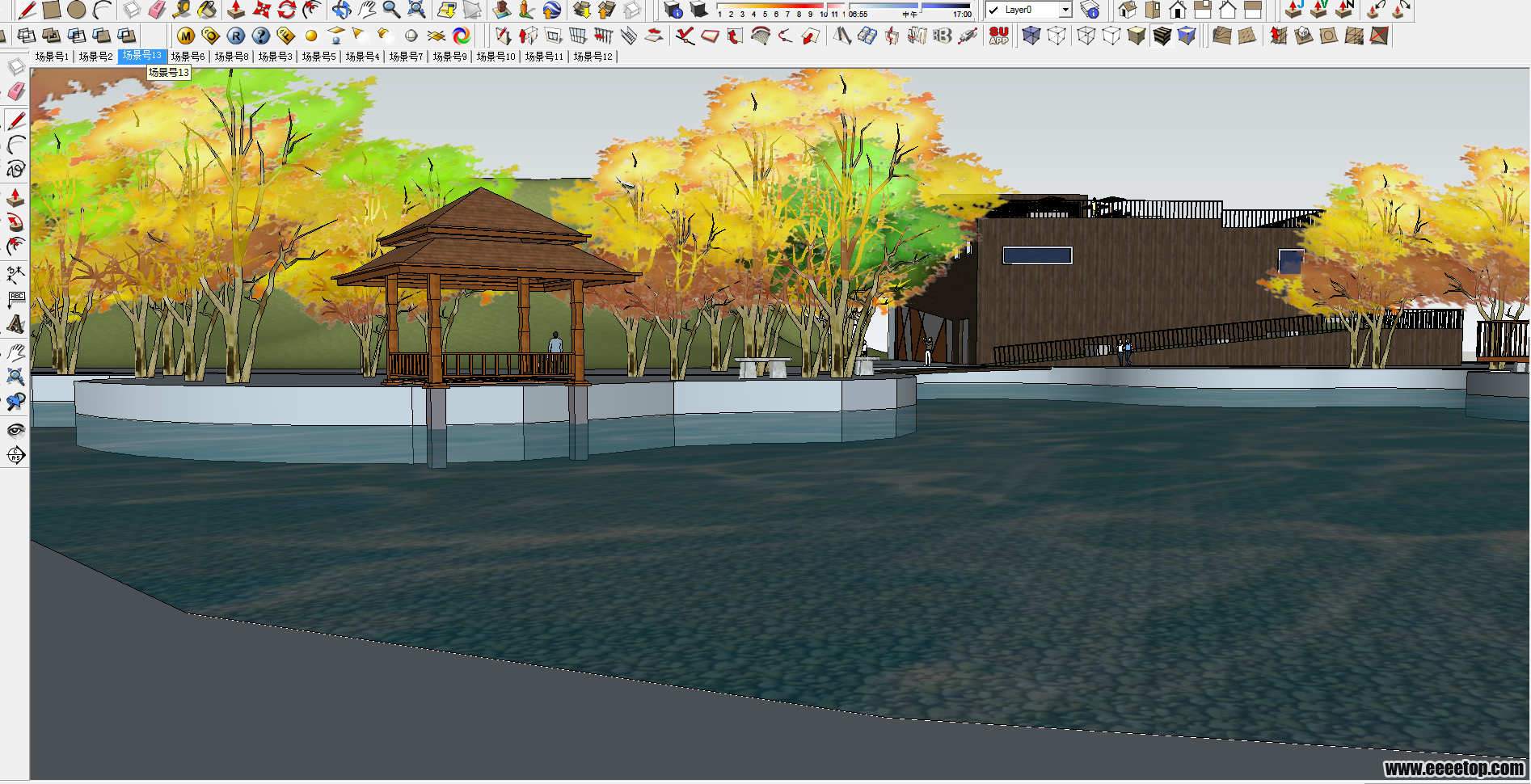Image resolution: width=1531 pixels, height=784 pixels.
Task: Switch to scene tab 场景号2
Action: [x=95, y=57]
